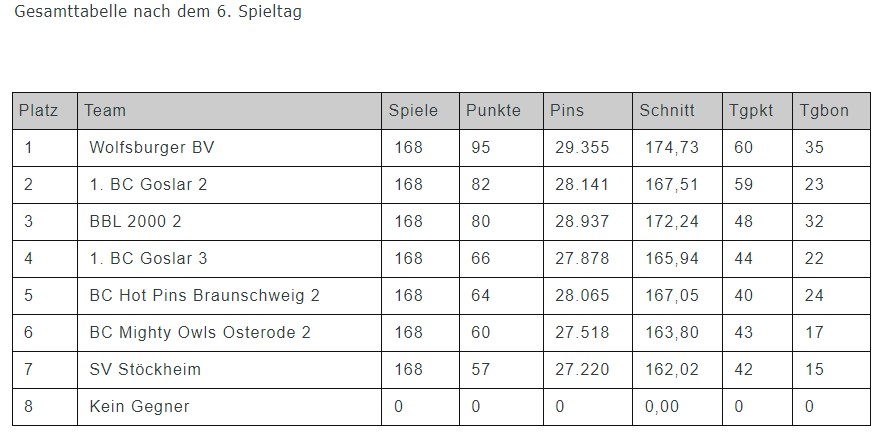Click the points value 95
Image resolution: width=885 pixels, height=437 pixels.
tap(481, 148)
